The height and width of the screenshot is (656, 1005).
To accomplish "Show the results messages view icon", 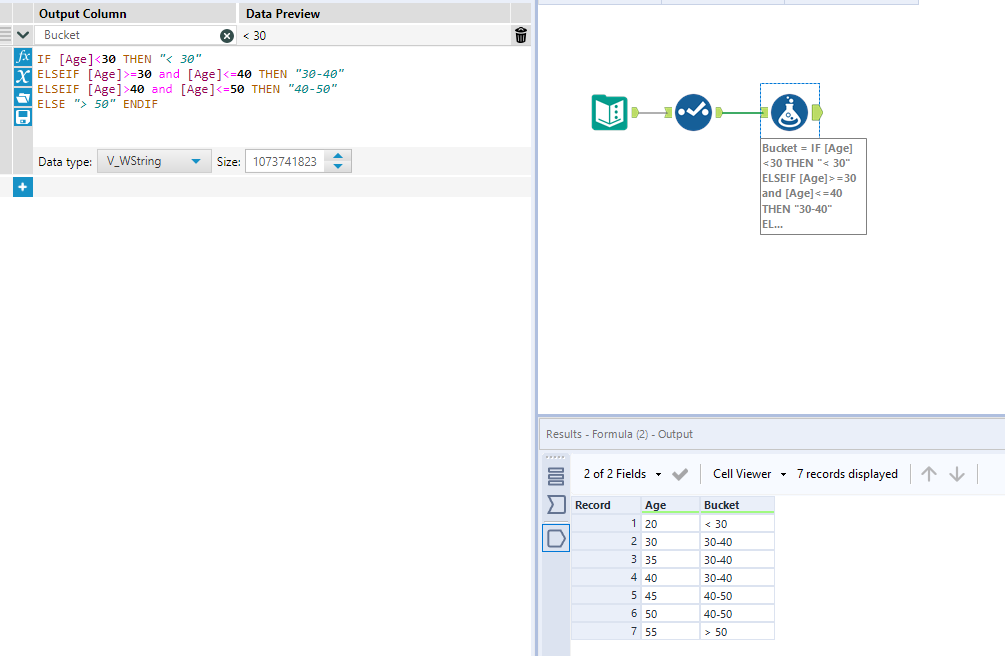I will click(556, 476).
